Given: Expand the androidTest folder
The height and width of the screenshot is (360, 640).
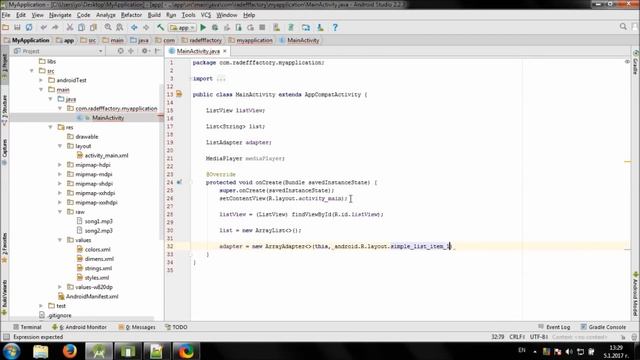Looking at the screenshot, I should pos(41,80).
